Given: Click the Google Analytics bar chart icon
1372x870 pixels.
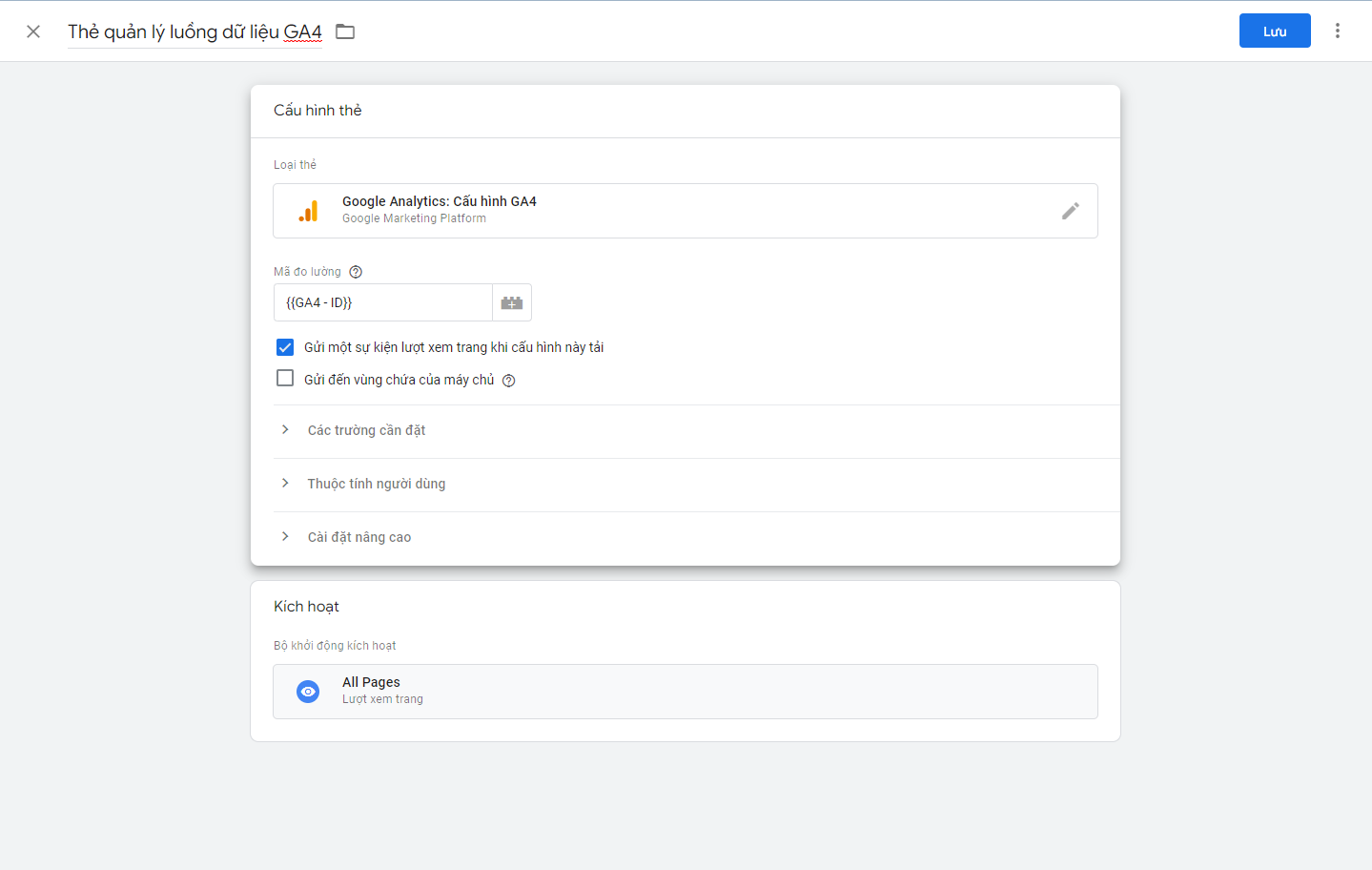Looking at the screenshot, I should [x=308, y=211].
